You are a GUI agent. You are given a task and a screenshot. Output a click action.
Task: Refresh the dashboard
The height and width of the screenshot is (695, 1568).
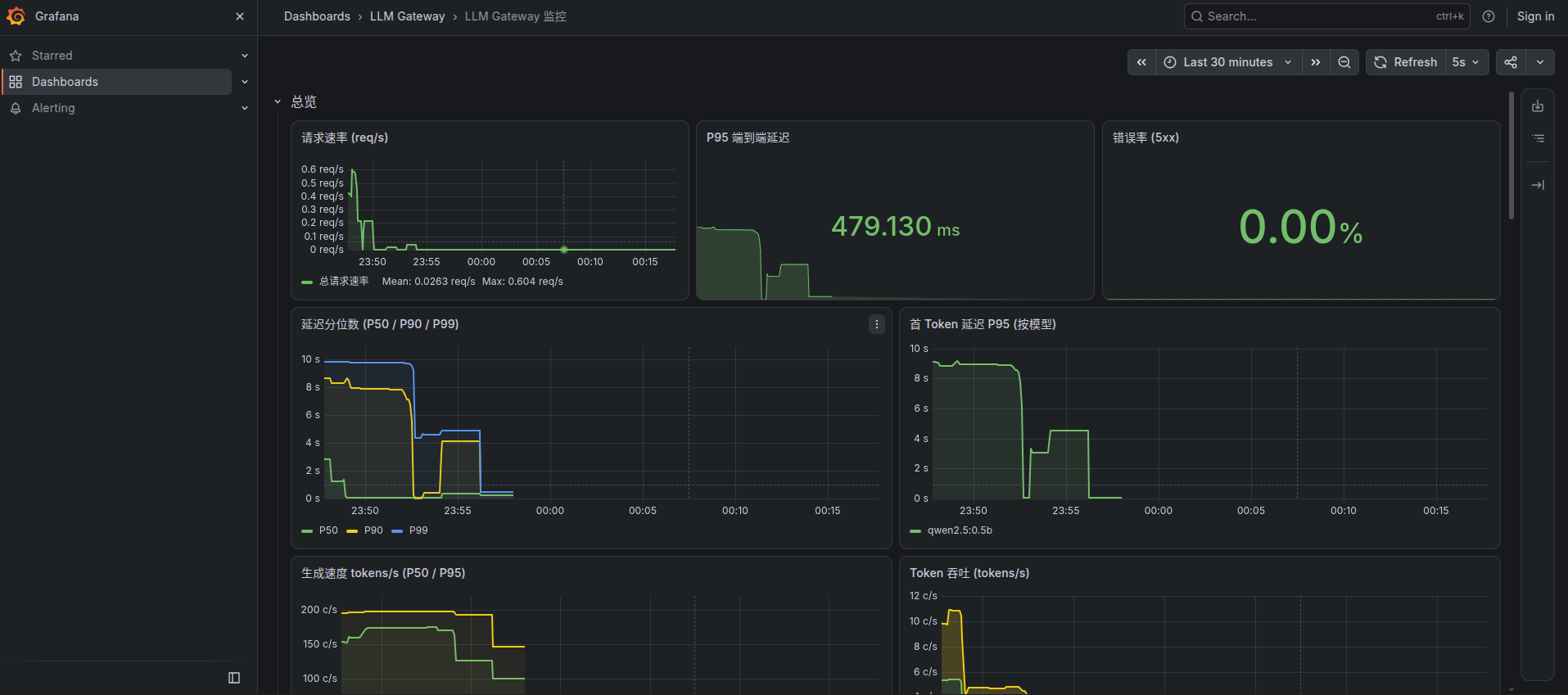(x=1406, y=62)
